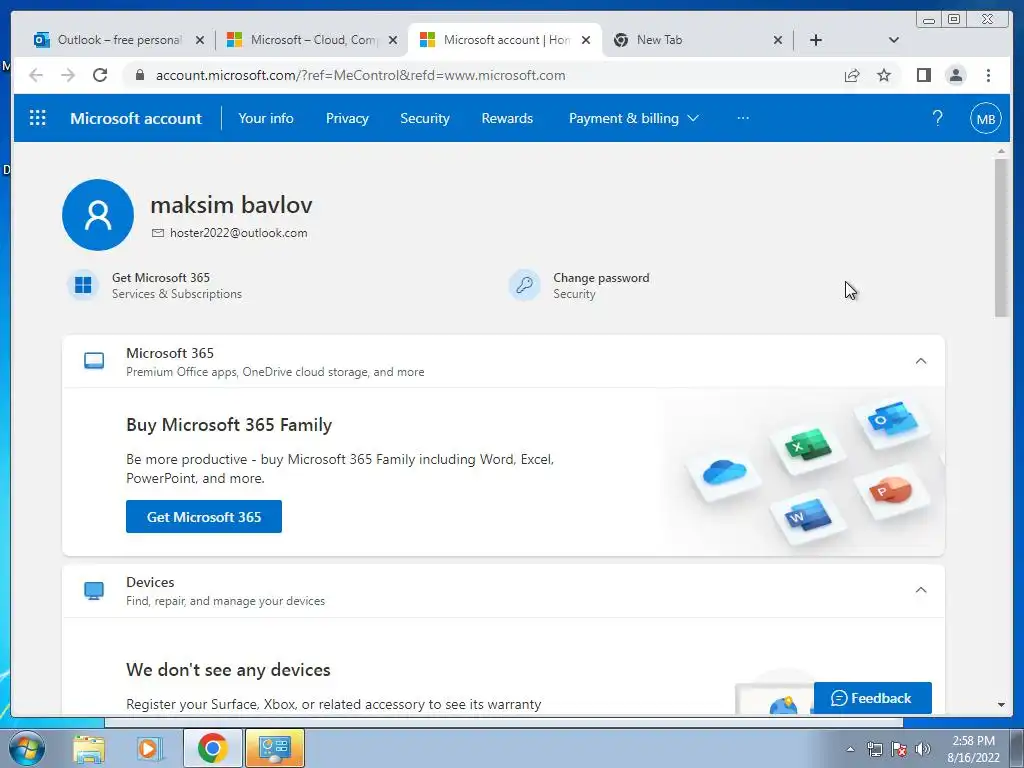Open a new browser tab

point(816,40)
